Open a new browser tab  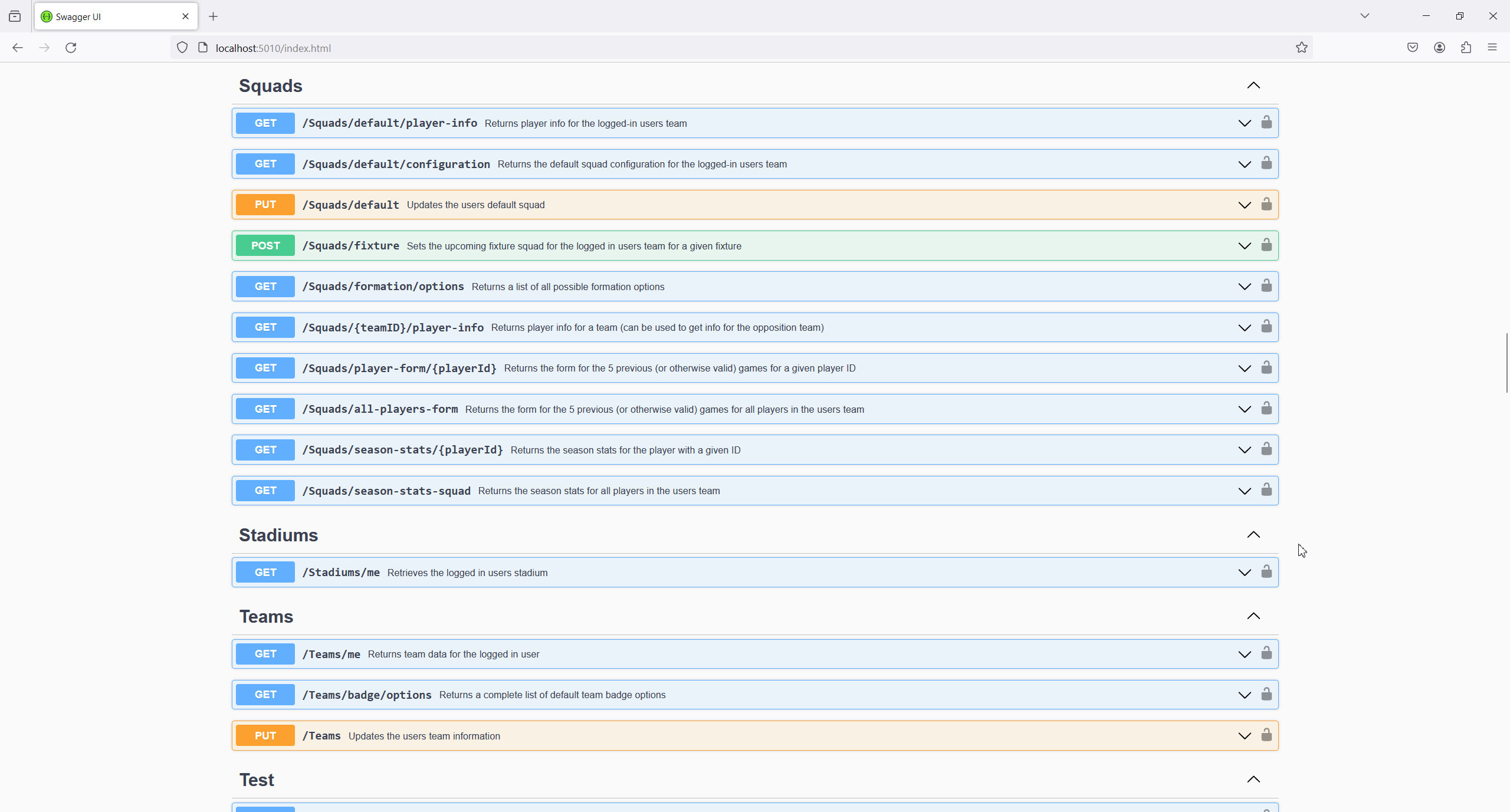point(214,17)
